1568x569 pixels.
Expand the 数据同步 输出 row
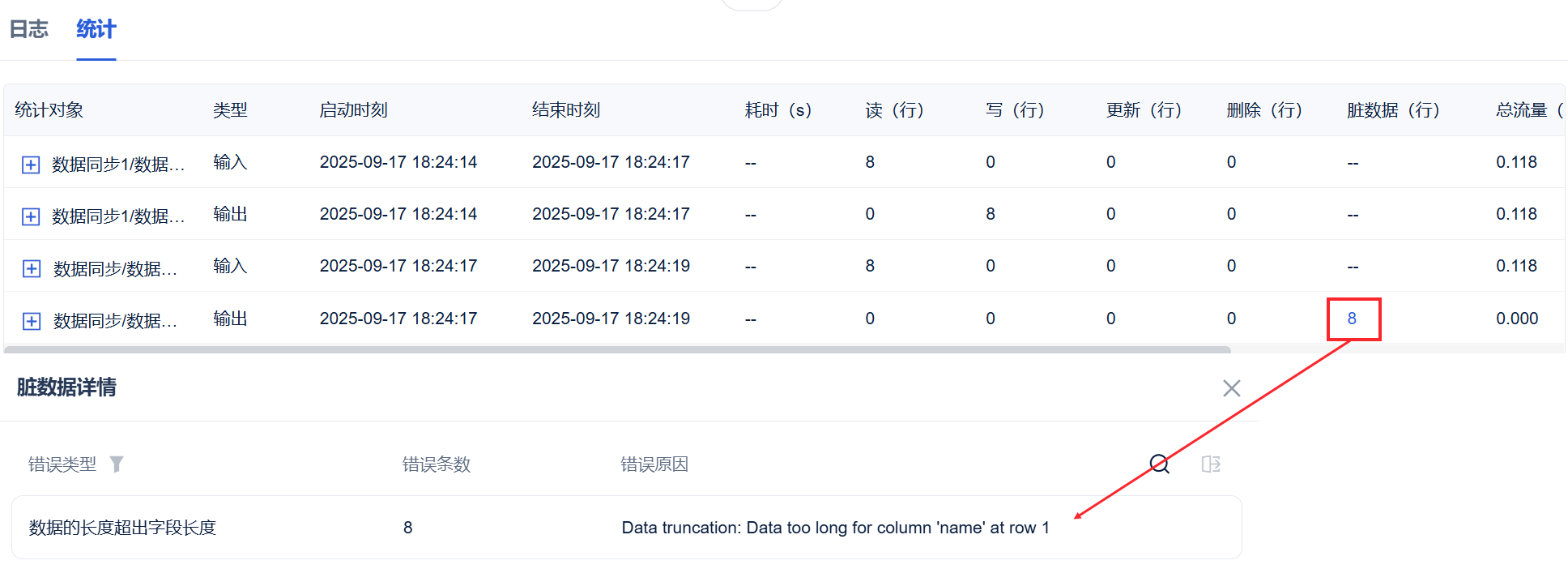31,321
